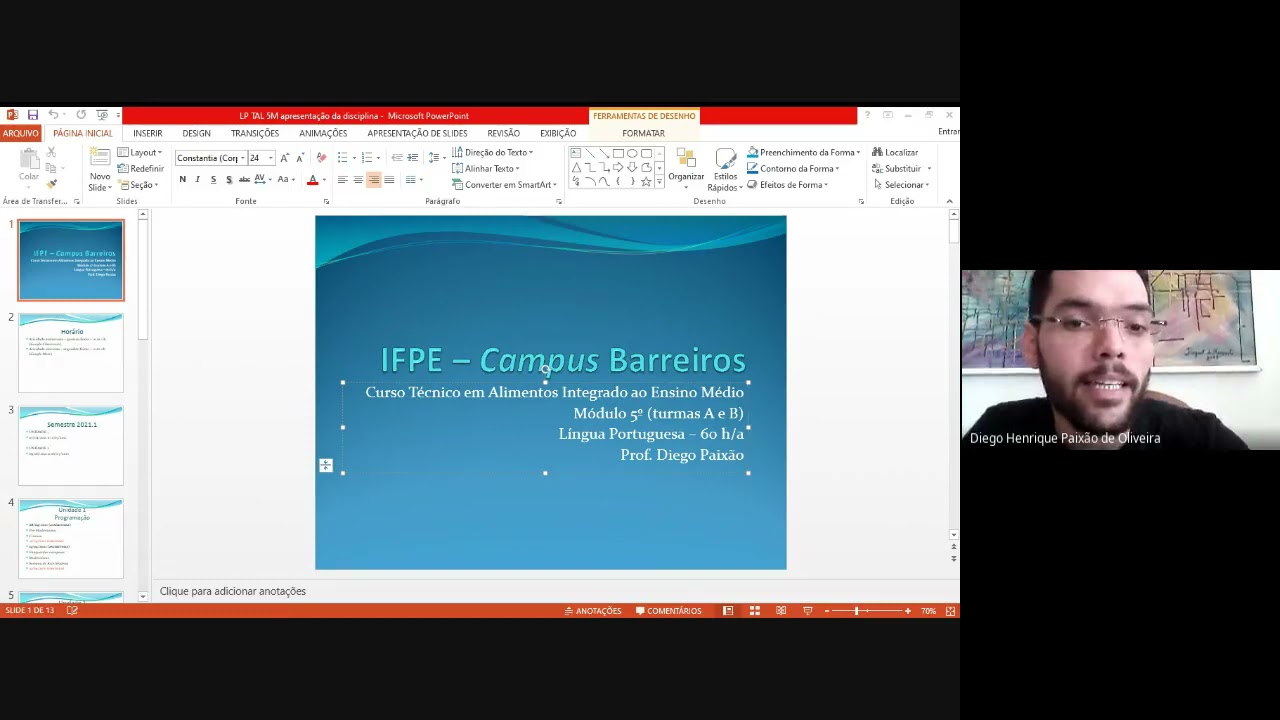This screenshot has width=1280, height=720.
Task: Open the ANIMAÇÕES tab
Action: (x=323, y=133)
